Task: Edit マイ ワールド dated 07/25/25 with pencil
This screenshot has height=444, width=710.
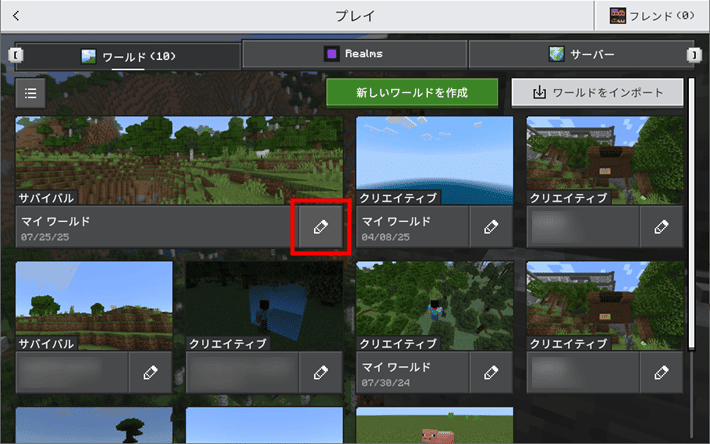Action: (321, 227)
